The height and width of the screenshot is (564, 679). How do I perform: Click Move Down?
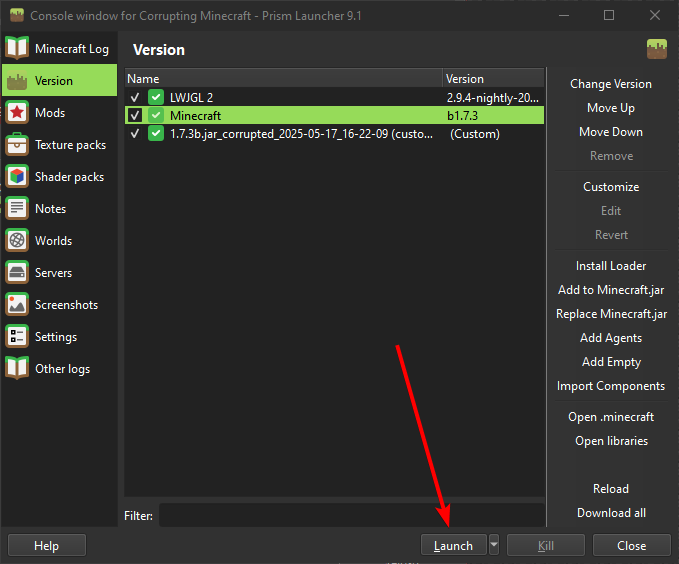611,132
